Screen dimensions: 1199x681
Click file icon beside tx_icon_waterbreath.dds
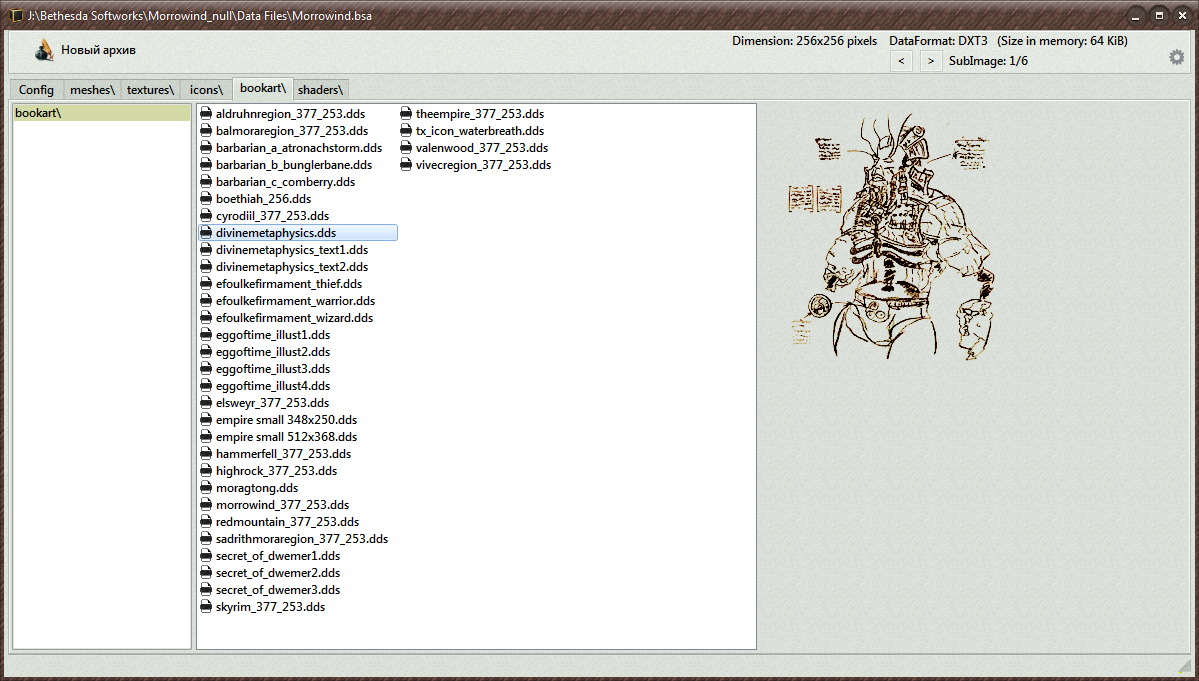coord(406,131)
